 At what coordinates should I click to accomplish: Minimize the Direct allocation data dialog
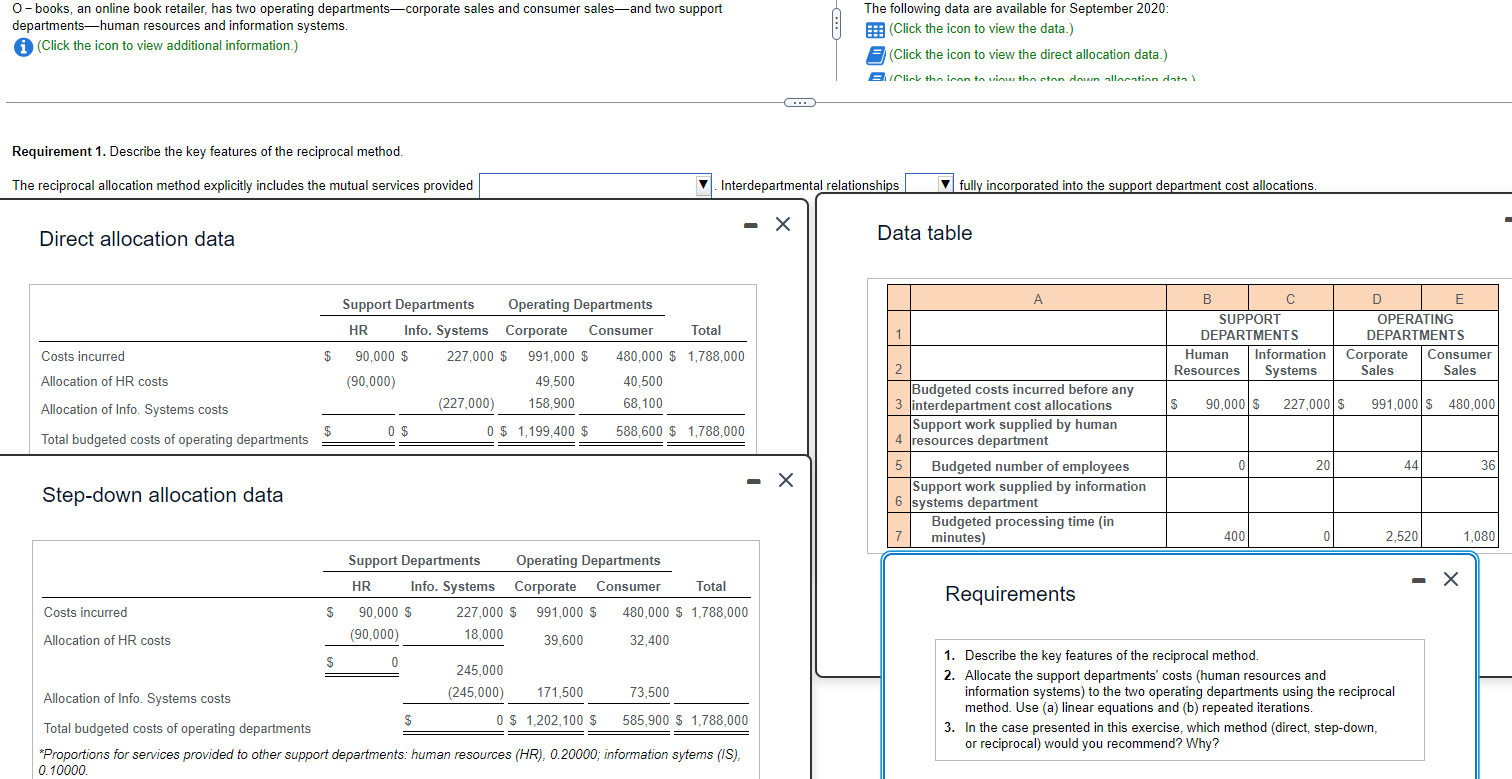point(750,226)
